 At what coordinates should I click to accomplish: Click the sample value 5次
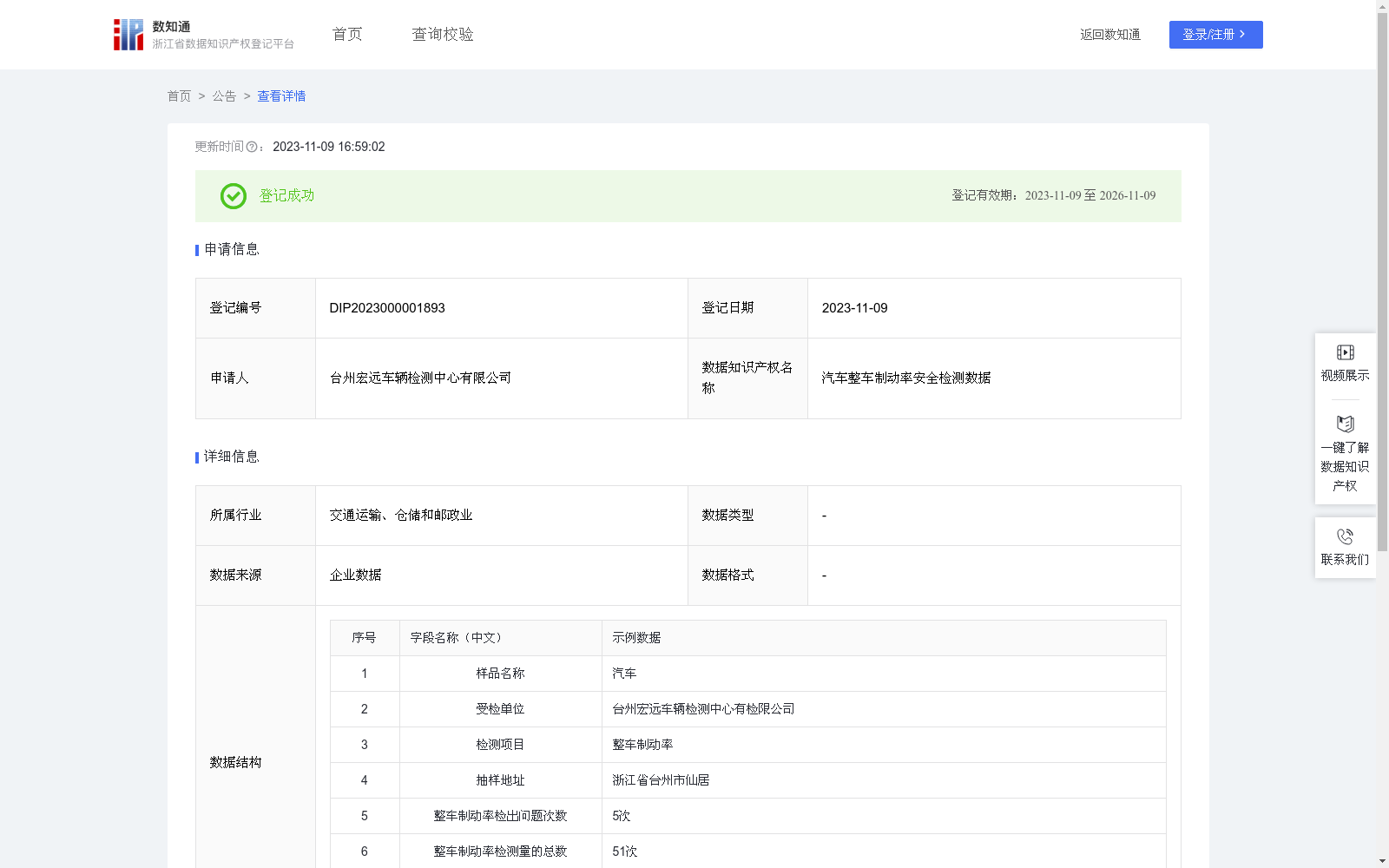(x=622, y=816)
